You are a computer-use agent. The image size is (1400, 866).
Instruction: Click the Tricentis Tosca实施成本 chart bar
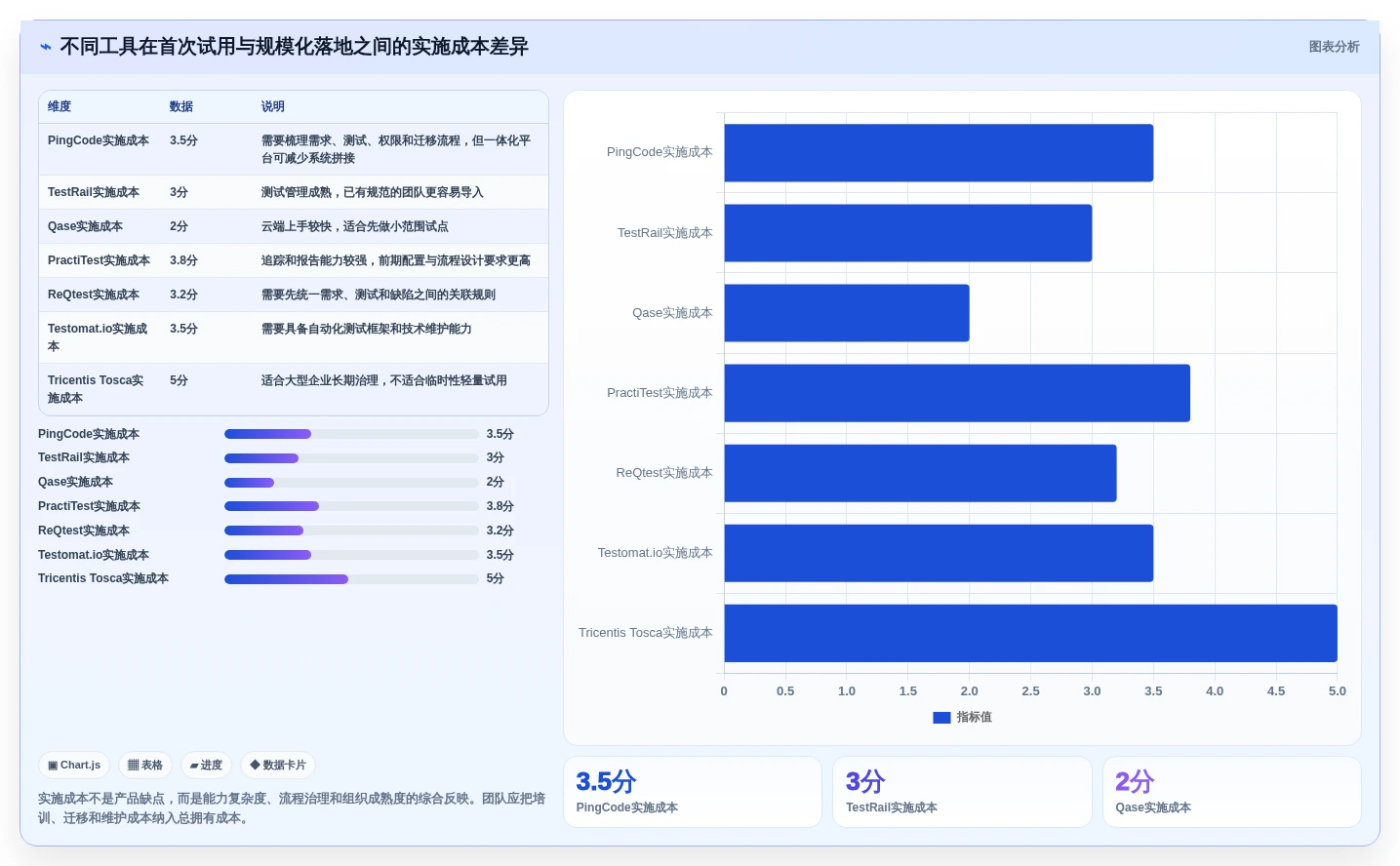click(1030, 633)
